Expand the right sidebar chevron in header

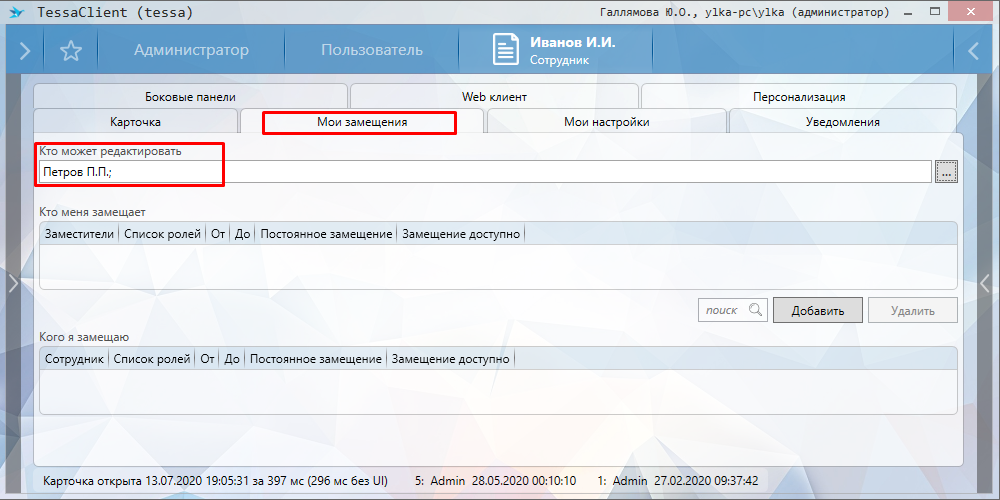[x=973, y=51]
